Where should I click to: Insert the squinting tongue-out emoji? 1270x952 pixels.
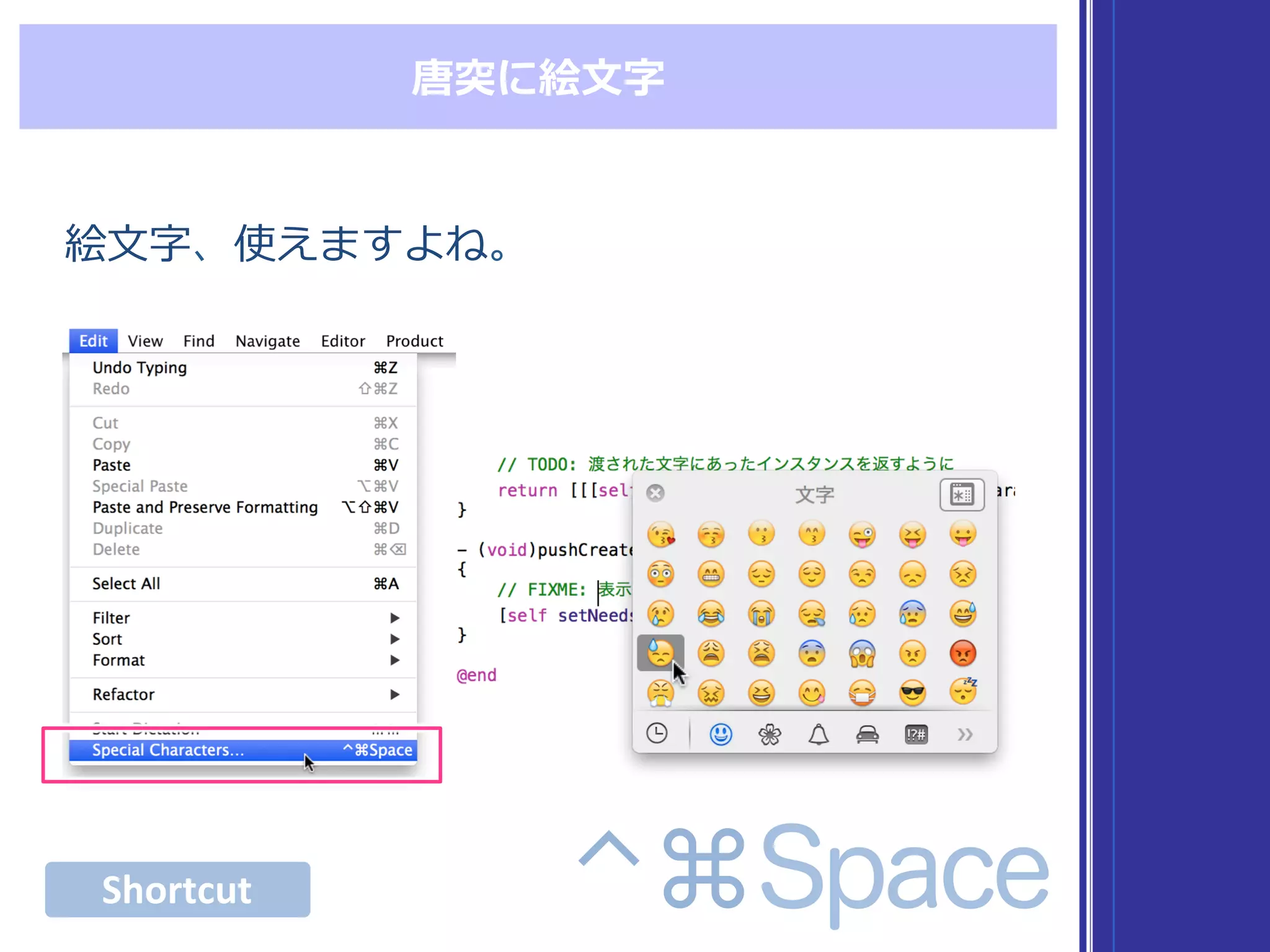coord(912,534)
